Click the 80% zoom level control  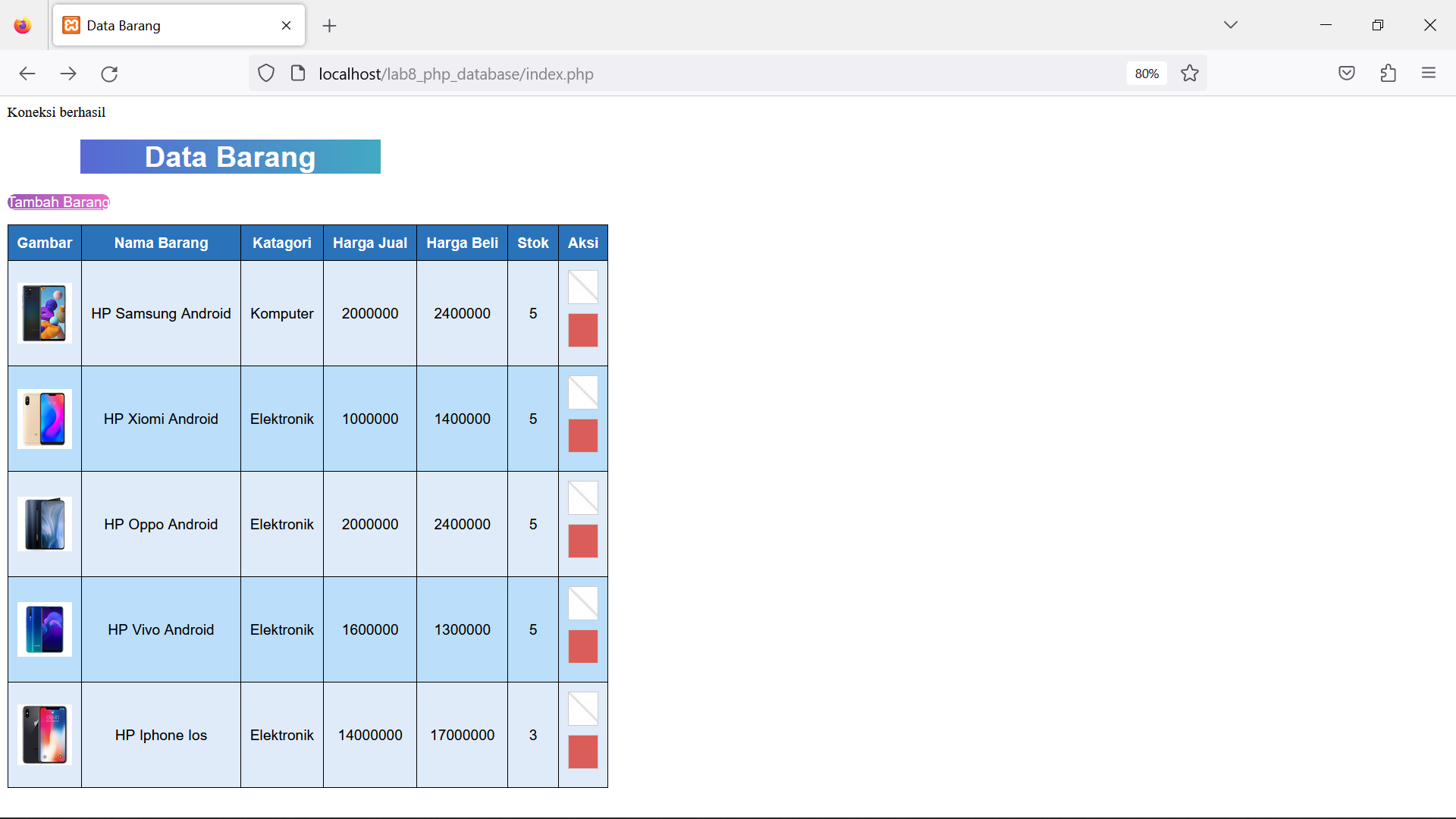(1146, 74)
